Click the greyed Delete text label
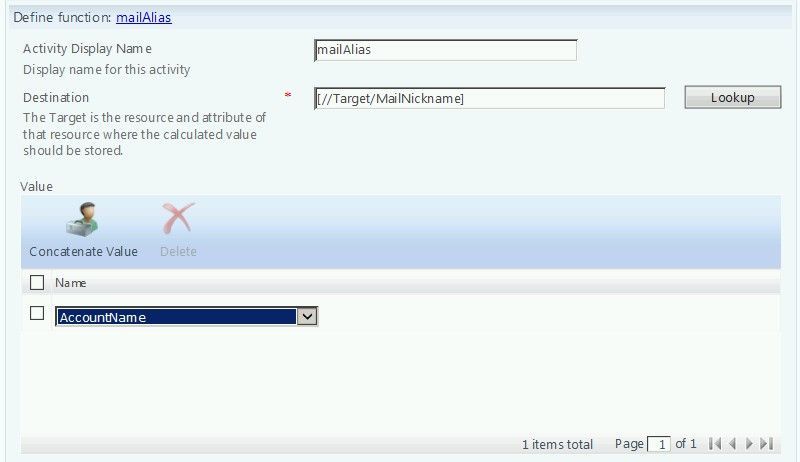 pos(178,251)
